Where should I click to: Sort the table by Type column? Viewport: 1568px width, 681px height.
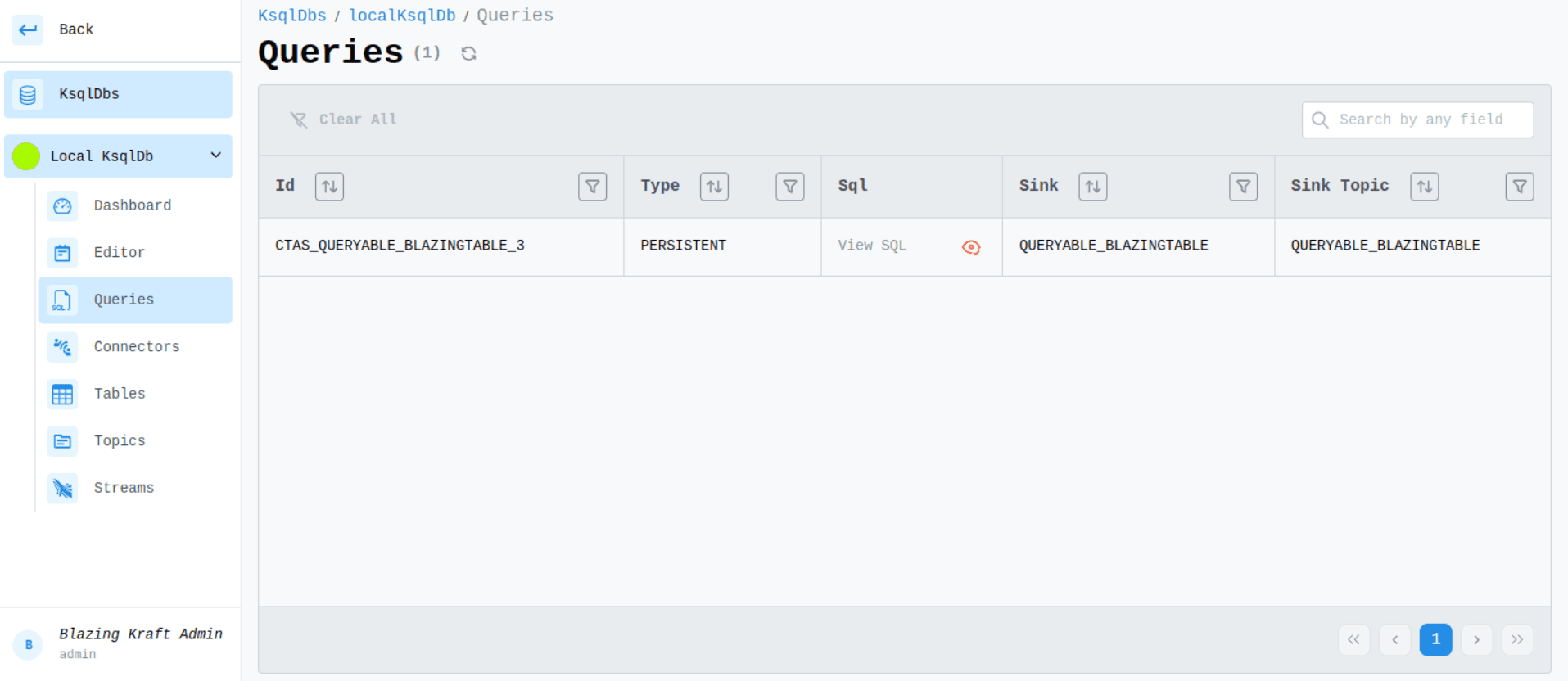coord(714,187)
